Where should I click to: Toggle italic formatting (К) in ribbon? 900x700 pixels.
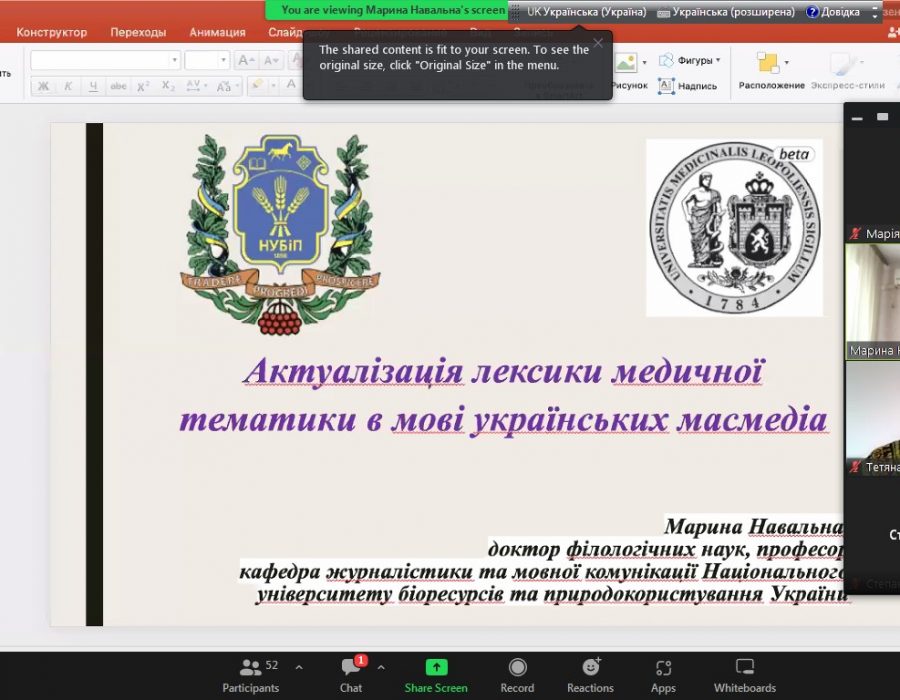click(68, 87)
